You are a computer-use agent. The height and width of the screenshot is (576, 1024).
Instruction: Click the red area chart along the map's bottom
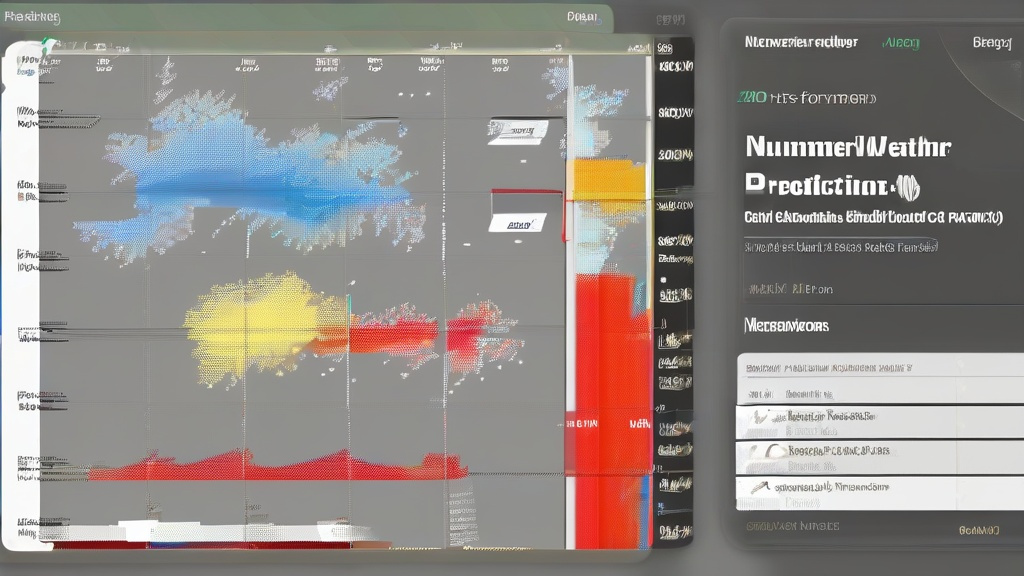278,466
